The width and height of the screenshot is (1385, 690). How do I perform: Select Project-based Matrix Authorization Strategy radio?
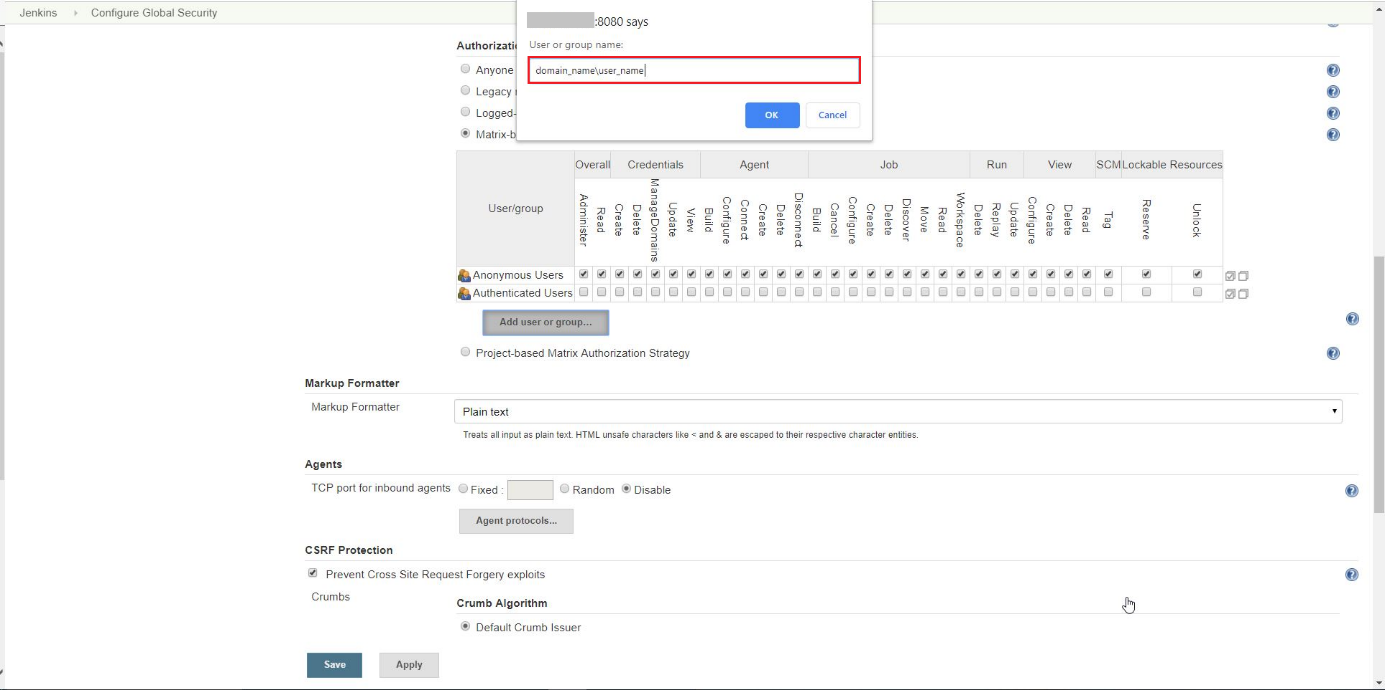(465, 352)
